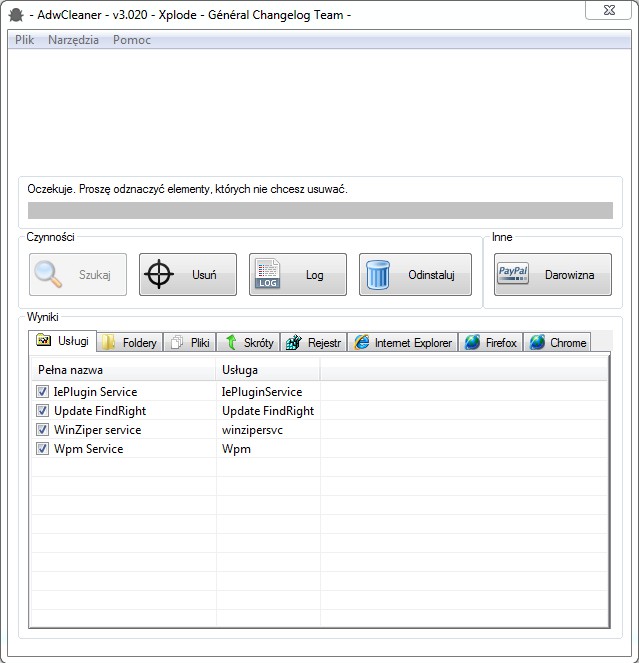Click the crosshair icon on Usuń
639x663 pixels.
coord(159,274)
